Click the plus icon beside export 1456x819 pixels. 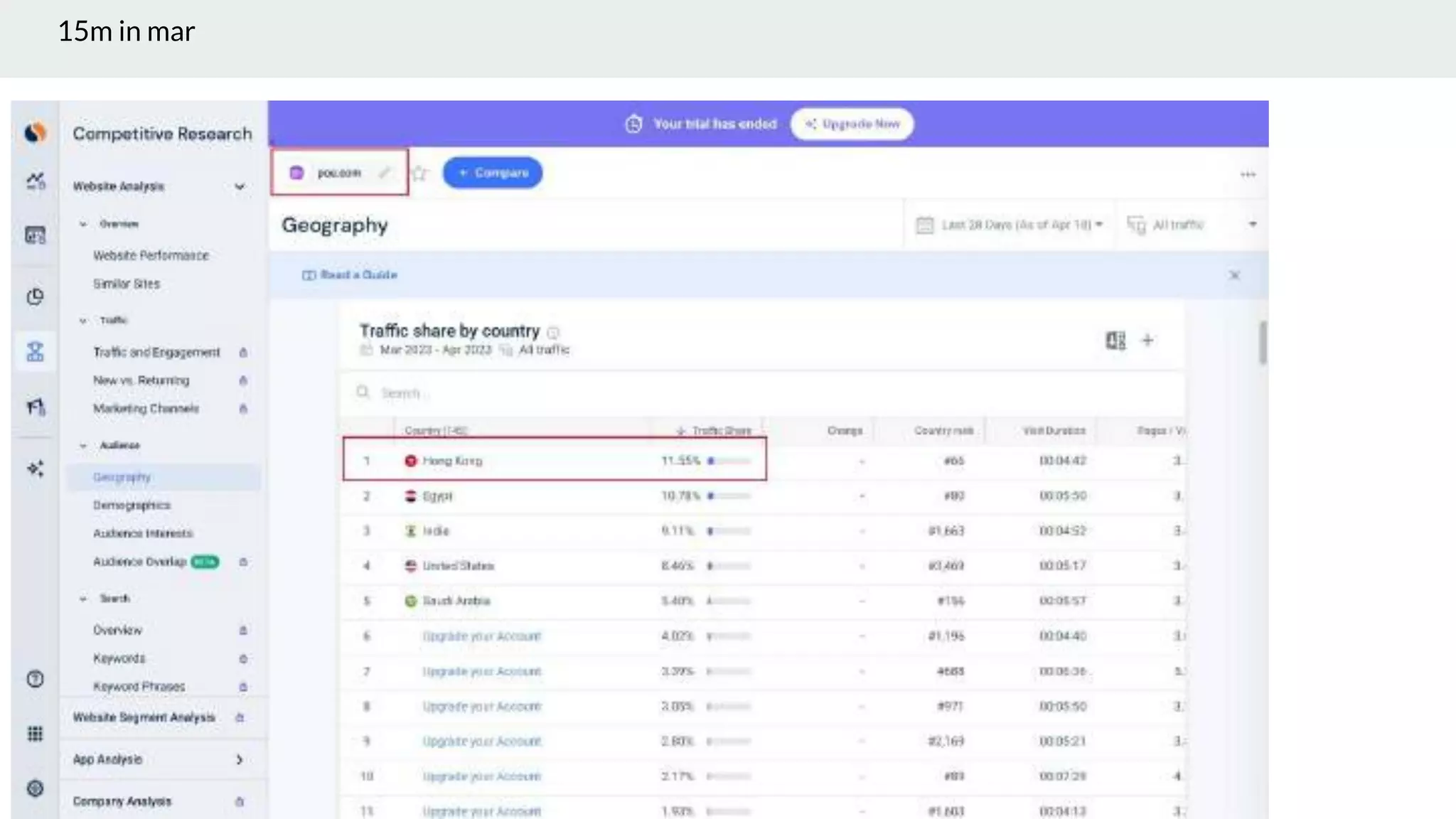tap(1147, 341)
